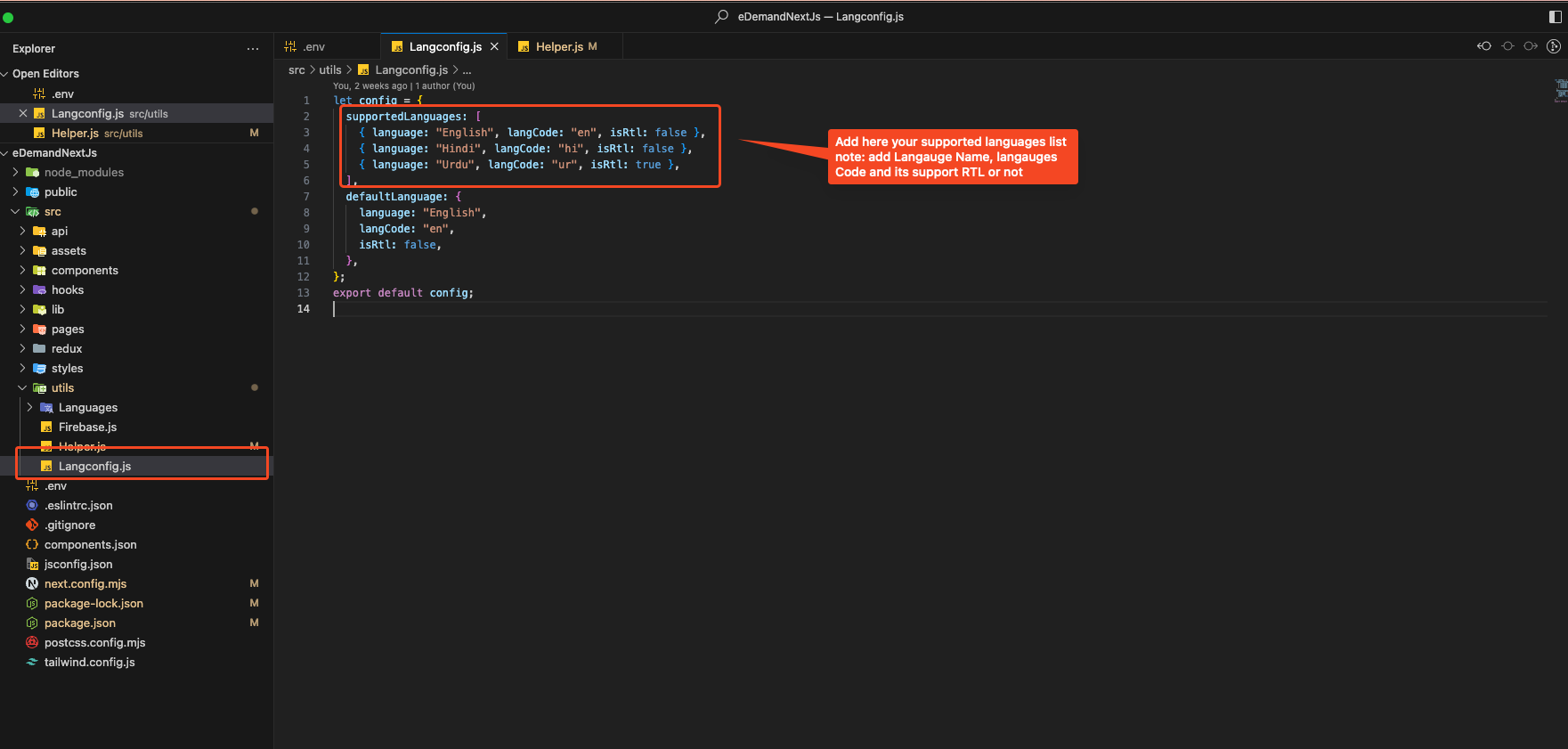Viewport: 1568px width, 749px height.
Task: Click the tailwind.config.js file icon
Action: coord(32,663)
